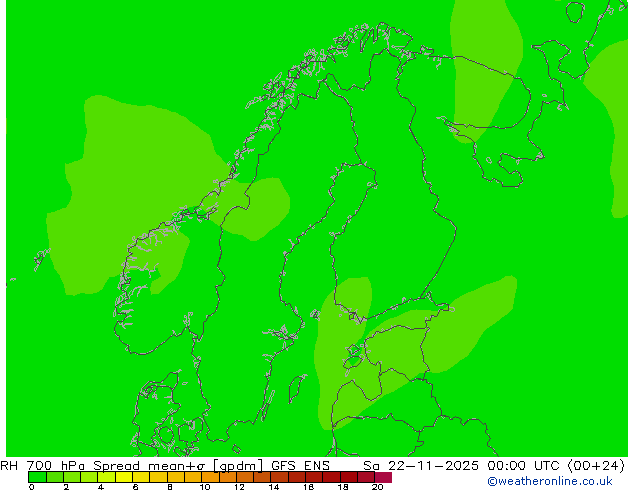Viewport: 634px width, 490px height.
Task: Click legend scale number '20'
Action: point(378,487)
